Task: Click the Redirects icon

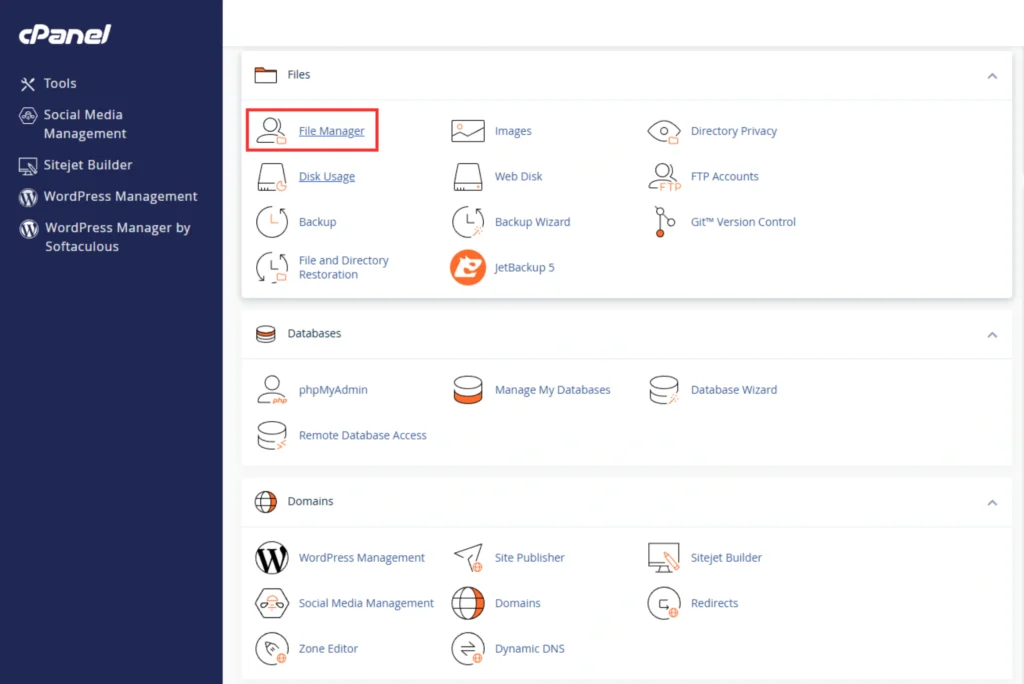Action: 664,603
